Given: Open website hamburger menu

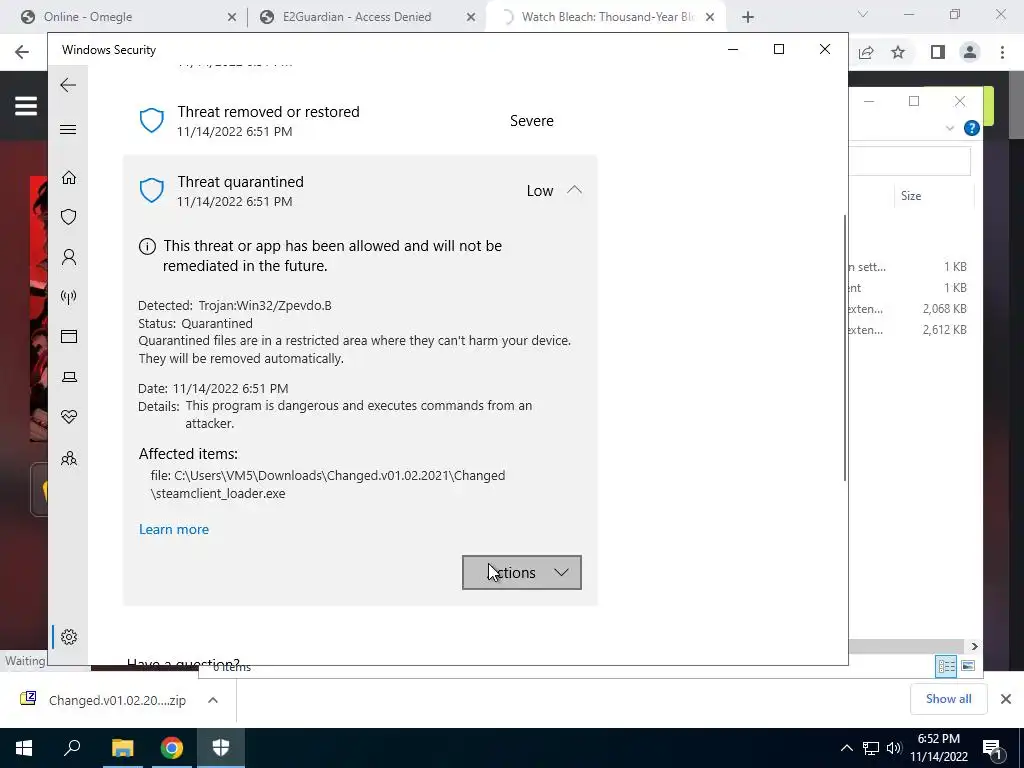Looking at the screenshot, I should [26, 106].
